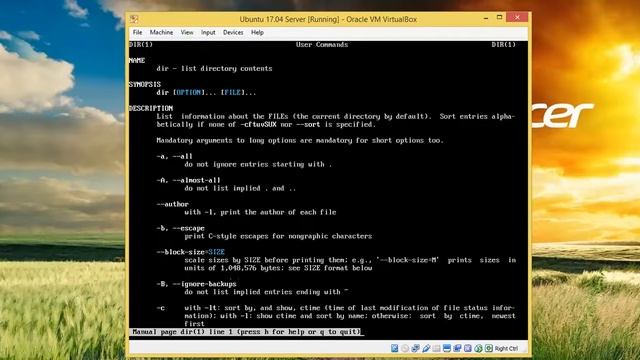Click the VirtualBox icon in title bar
This screenshot has height=360, width=640.
click(x=134, y=19)
